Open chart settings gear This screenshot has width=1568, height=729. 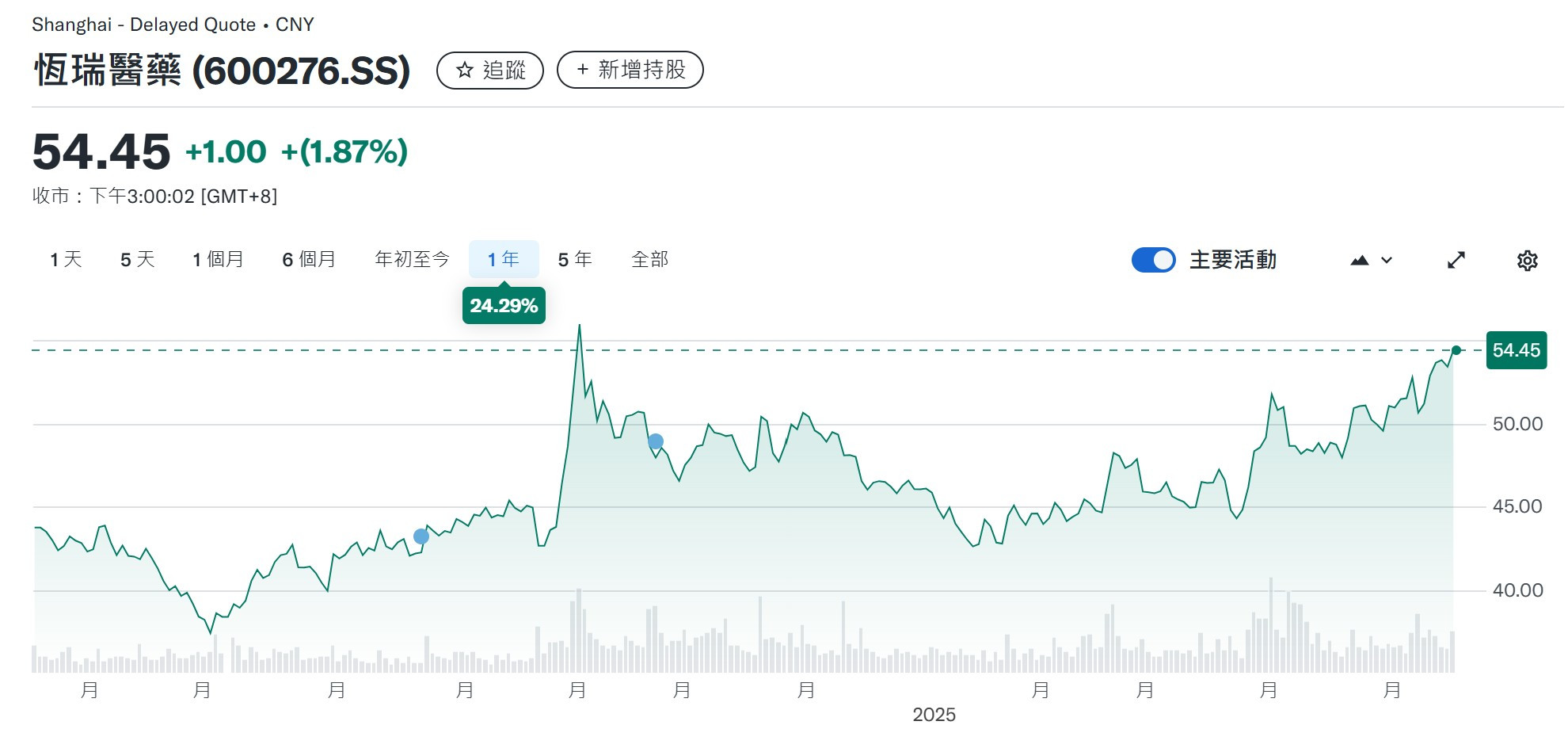(1528, 260)
